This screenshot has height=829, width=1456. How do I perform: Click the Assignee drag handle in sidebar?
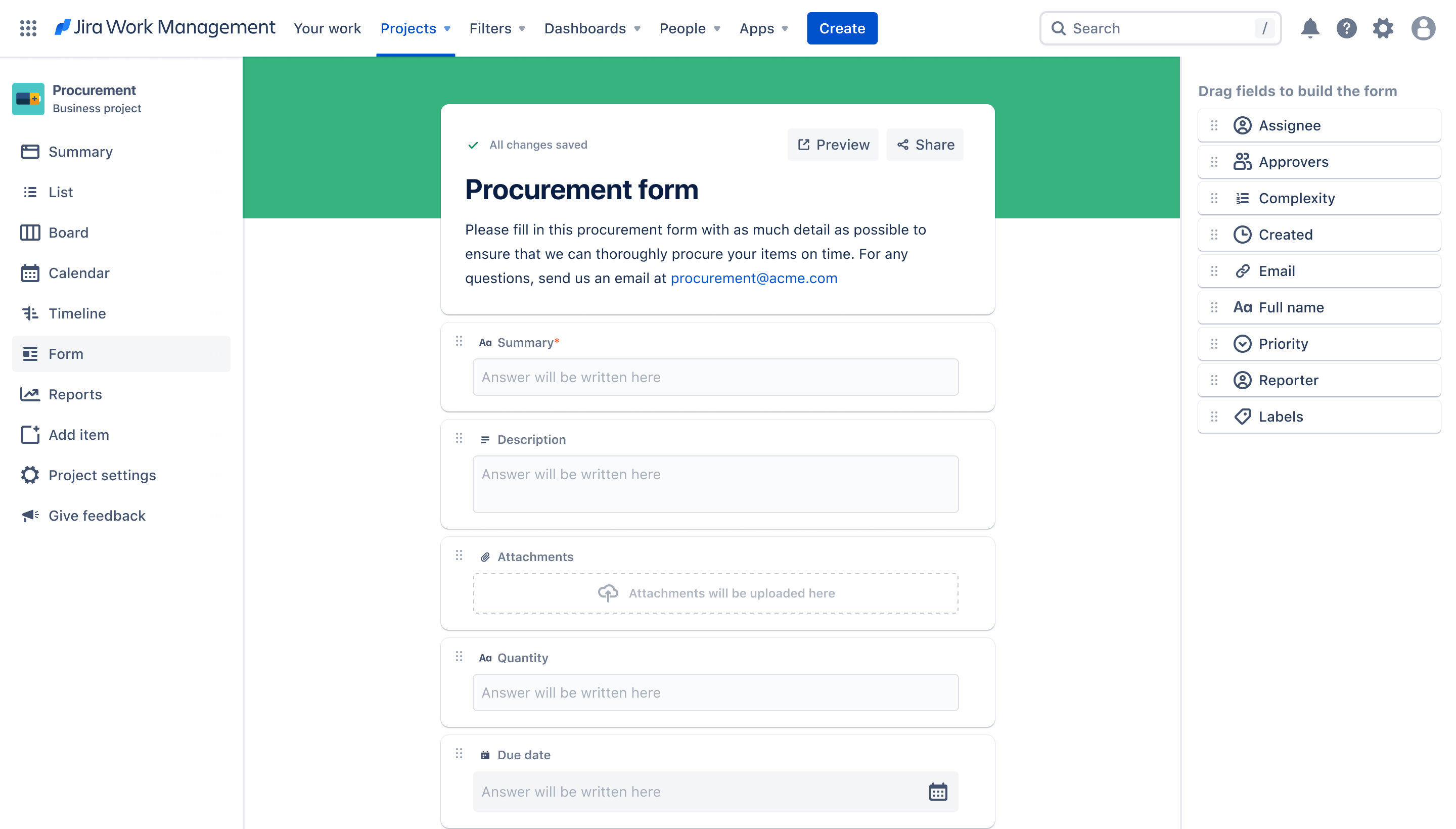coord(1214,125)
